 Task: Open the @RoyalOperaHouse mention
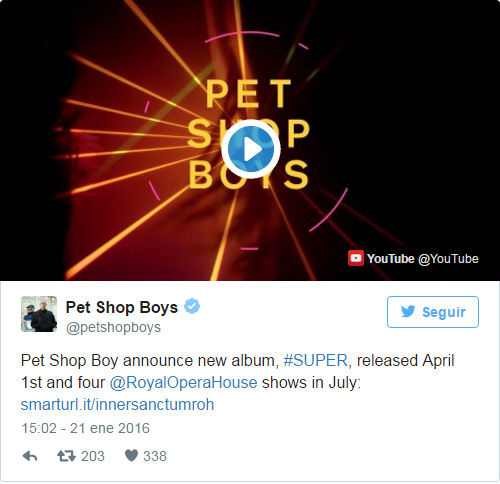[x=183, y=383]
